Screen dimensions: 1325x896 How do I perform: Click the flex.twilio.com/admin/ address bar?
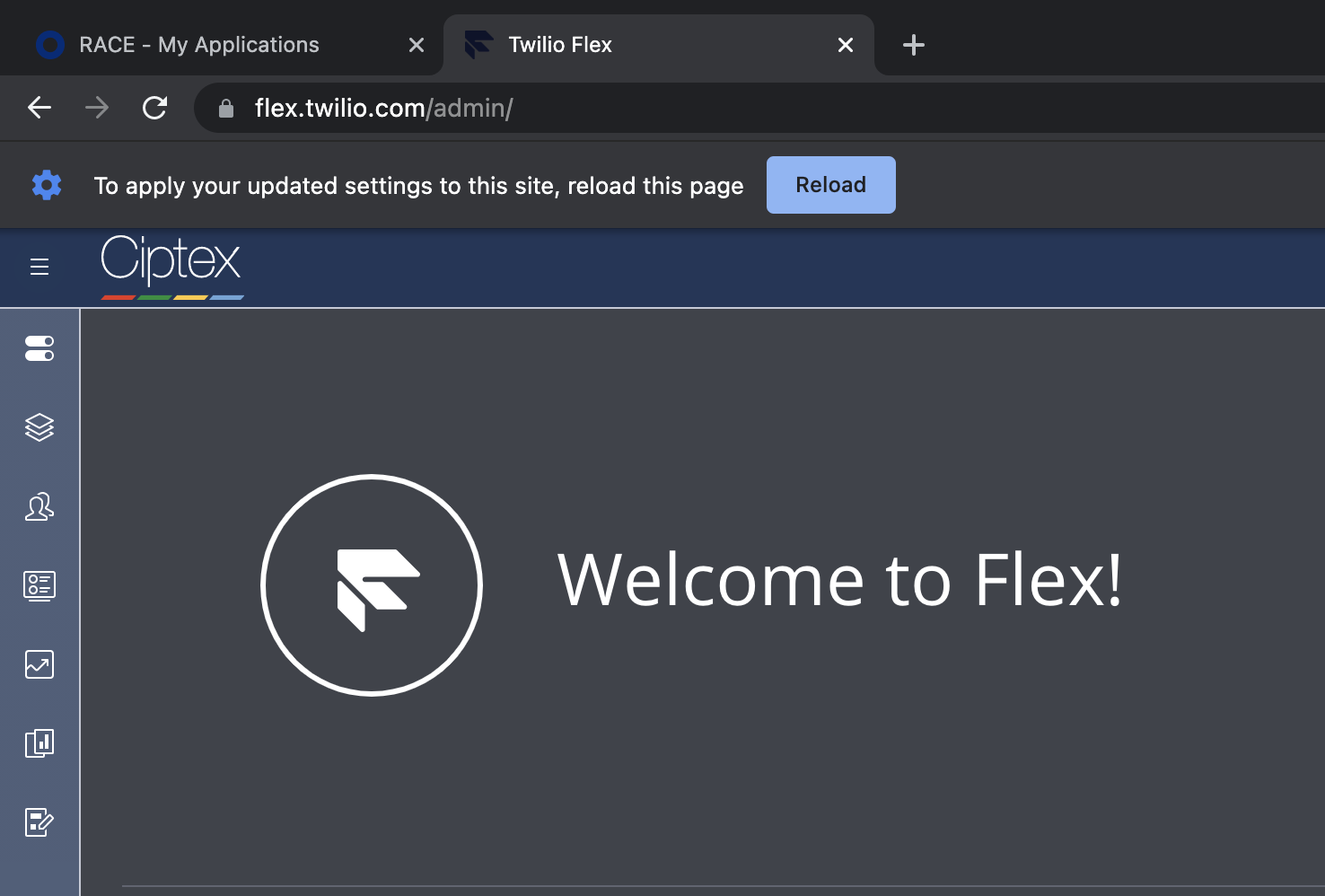pyautogui.click(x=759, y=108)
